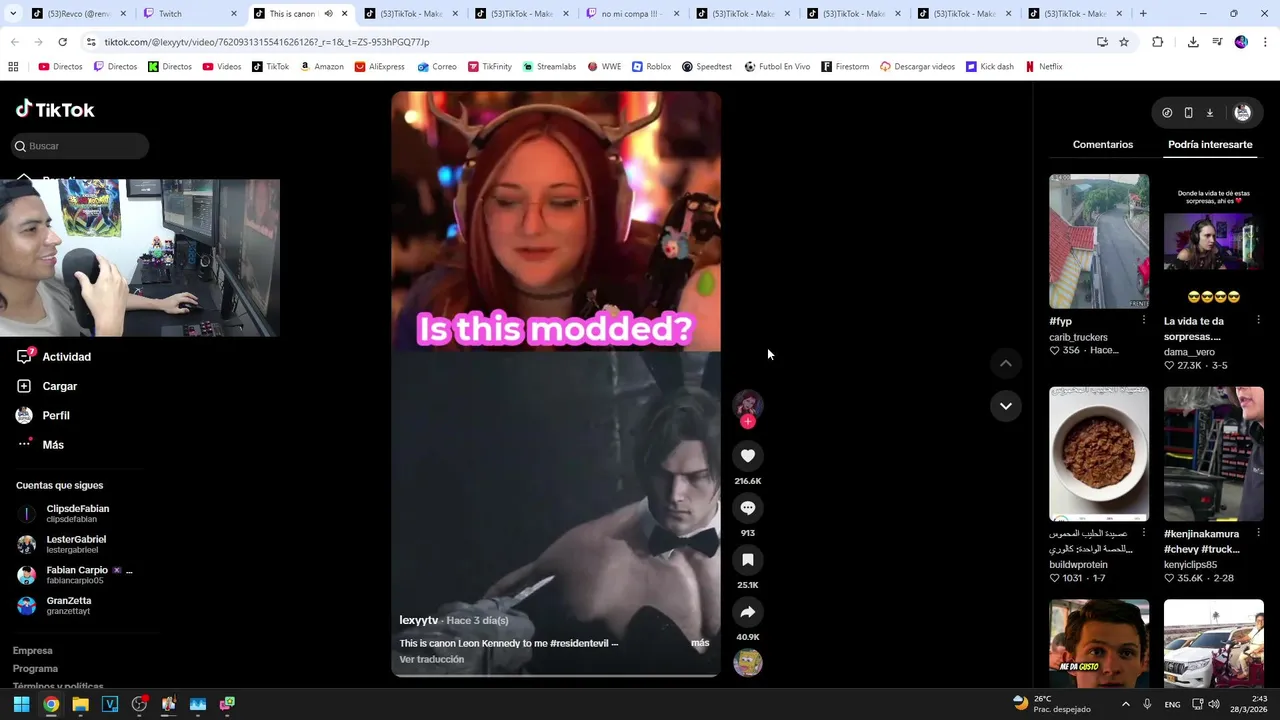Go to next video with down arrow
This screenshot has width=1280, height=720.
1005,406
